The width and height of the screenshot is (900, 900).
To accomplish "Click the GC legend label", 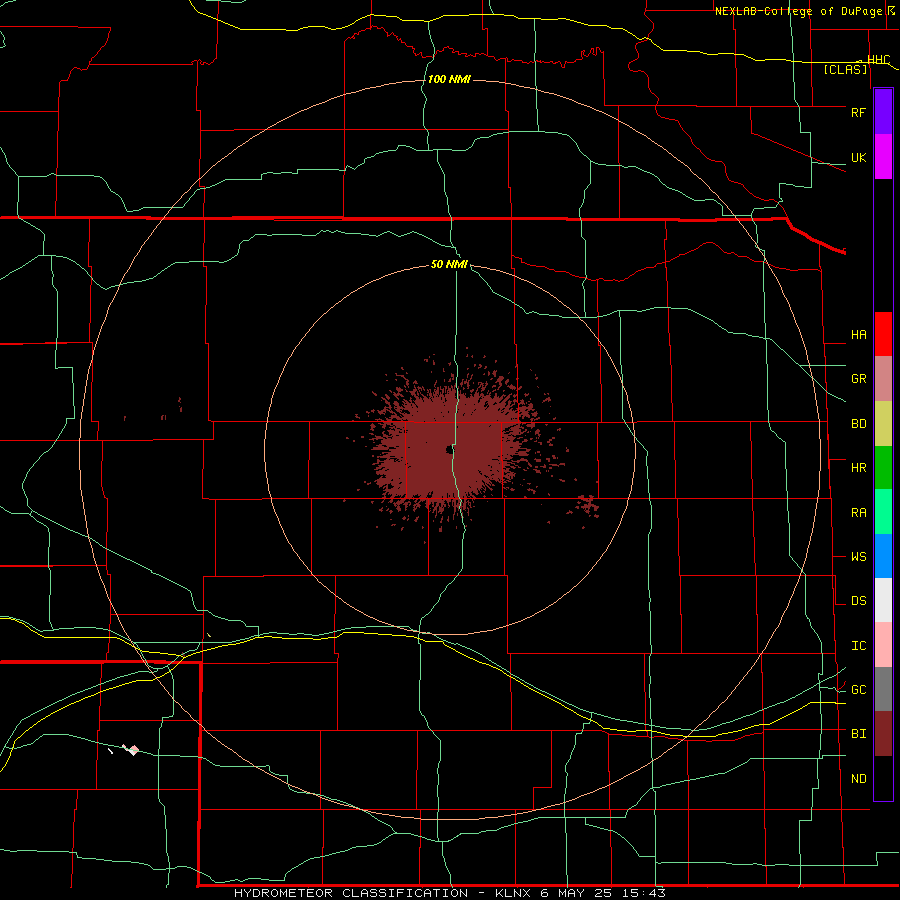I will (x=858, y=689).
